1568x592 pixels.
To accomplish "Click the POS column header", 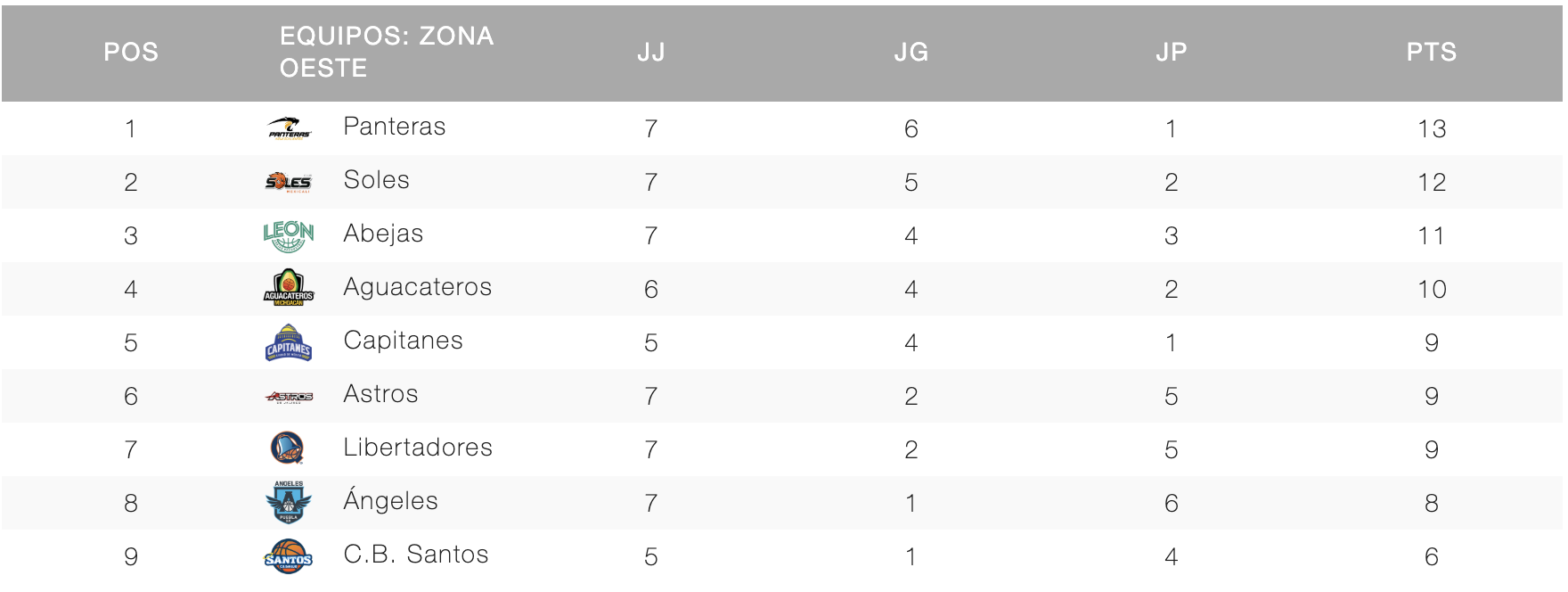I will pyautogui.click(x=131, y=53).
